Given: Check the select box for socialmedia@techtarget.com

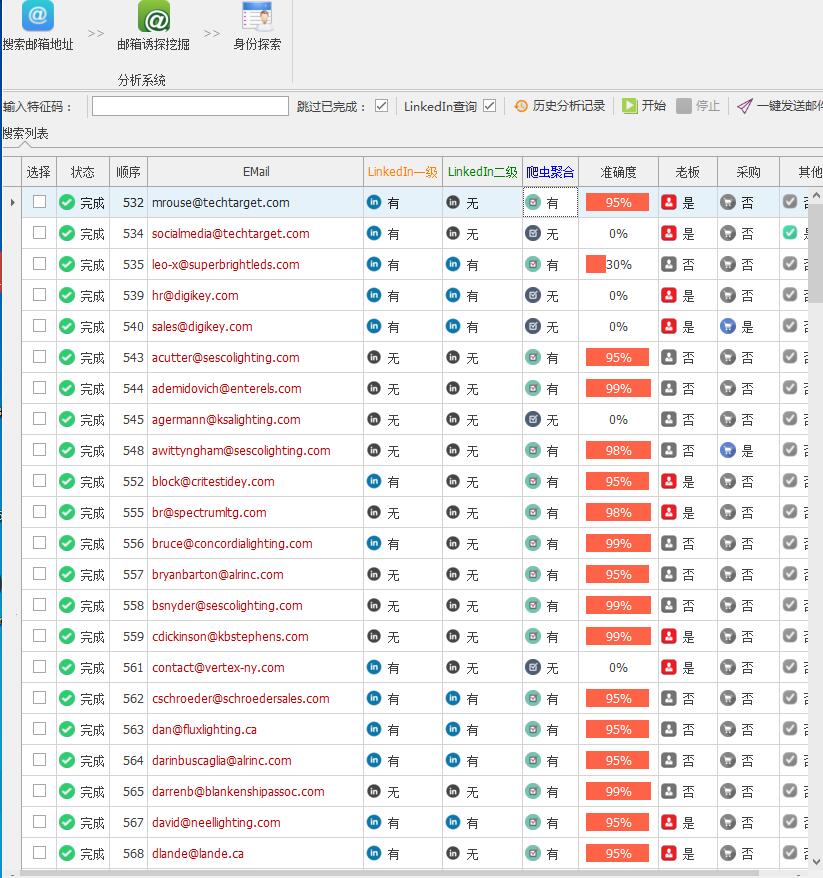Looking at the screenshot, I should point(39,233).
